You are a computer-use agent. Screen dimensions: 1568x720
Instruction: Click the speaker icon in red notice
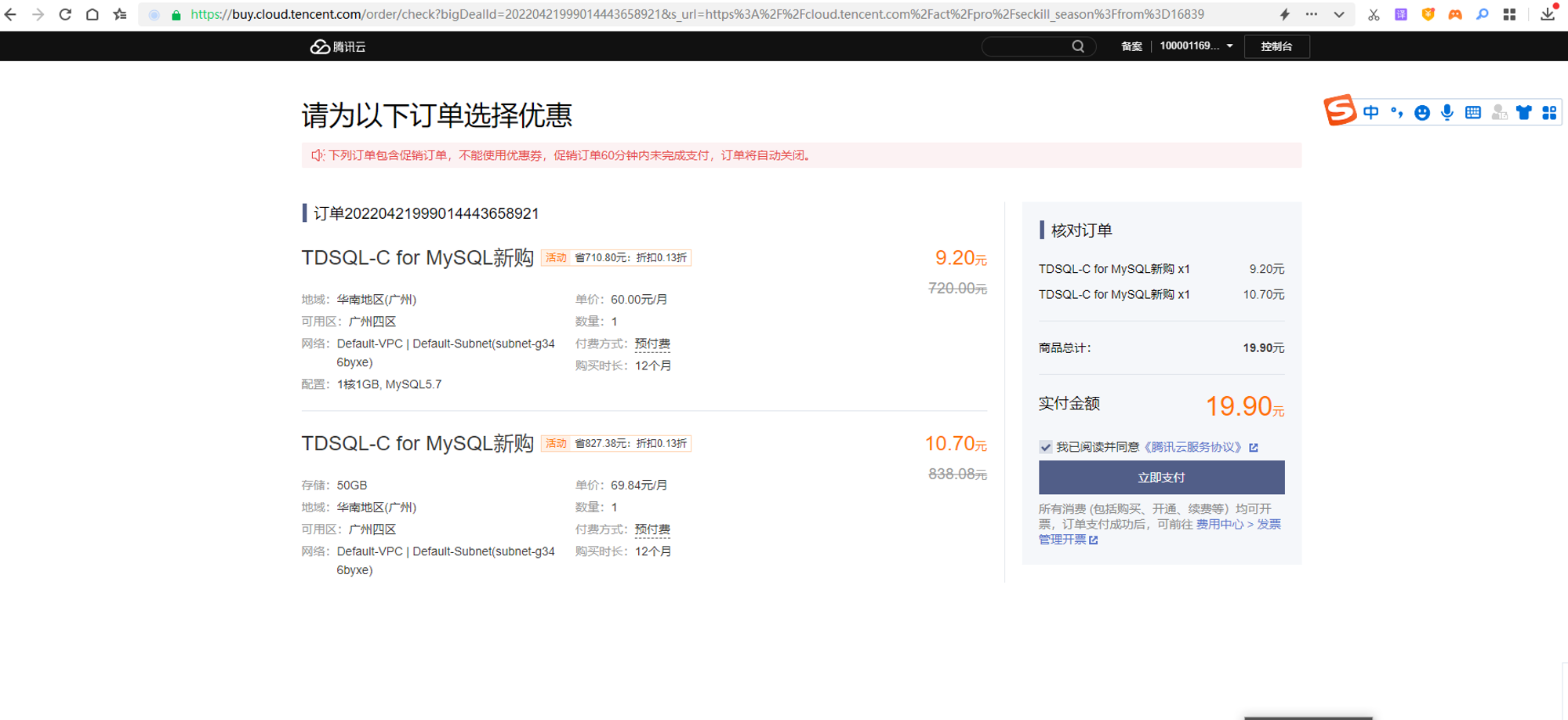[x=318, y=155]
